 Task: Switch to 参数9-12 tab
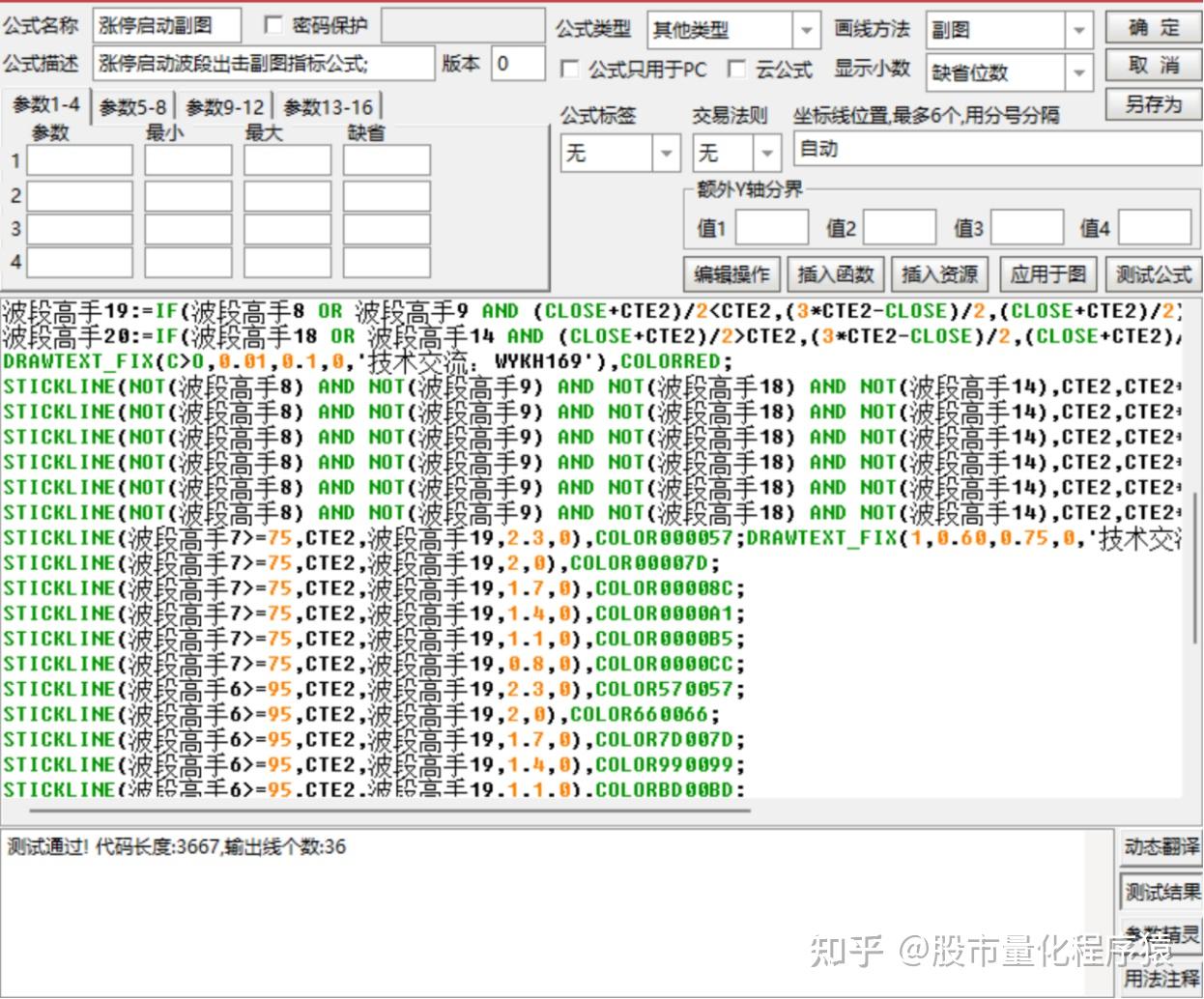(225, 107)
